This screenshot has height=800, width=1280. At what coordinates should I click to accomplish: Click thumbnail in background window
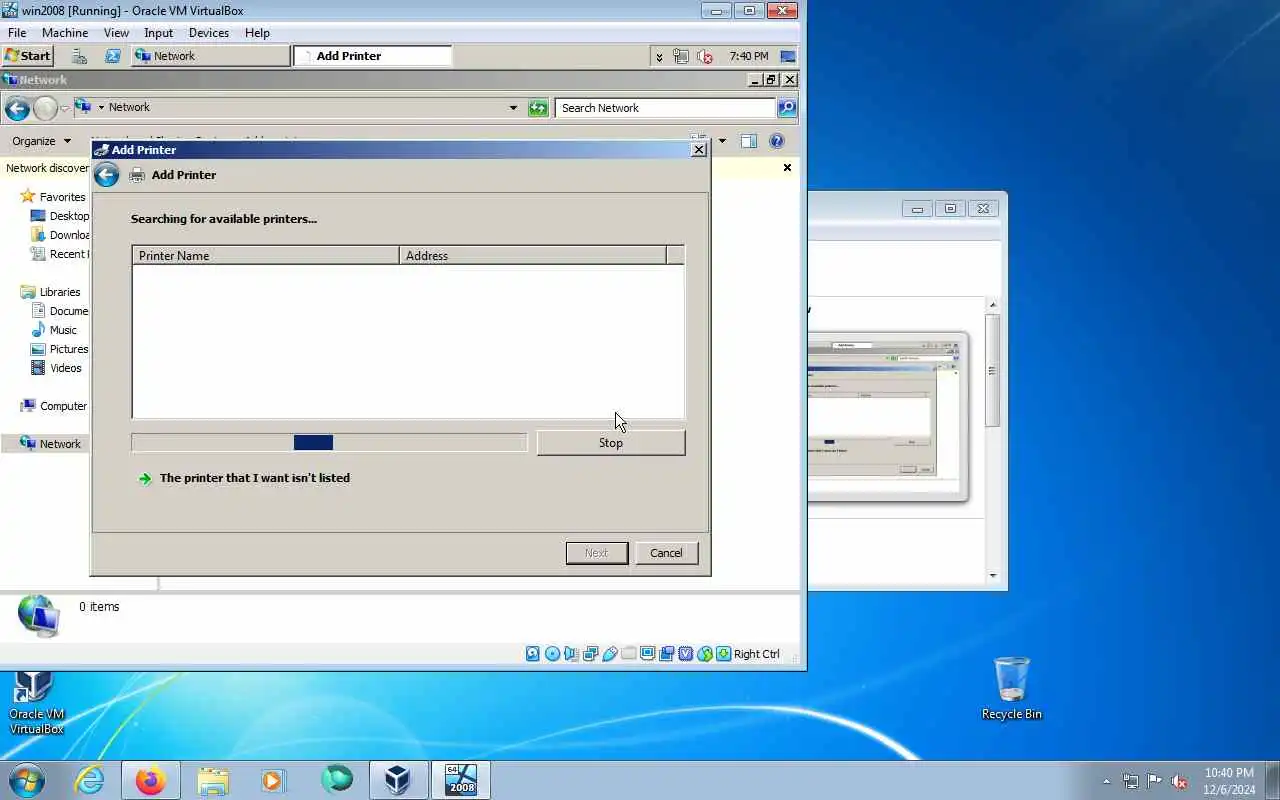coord(888,416)
